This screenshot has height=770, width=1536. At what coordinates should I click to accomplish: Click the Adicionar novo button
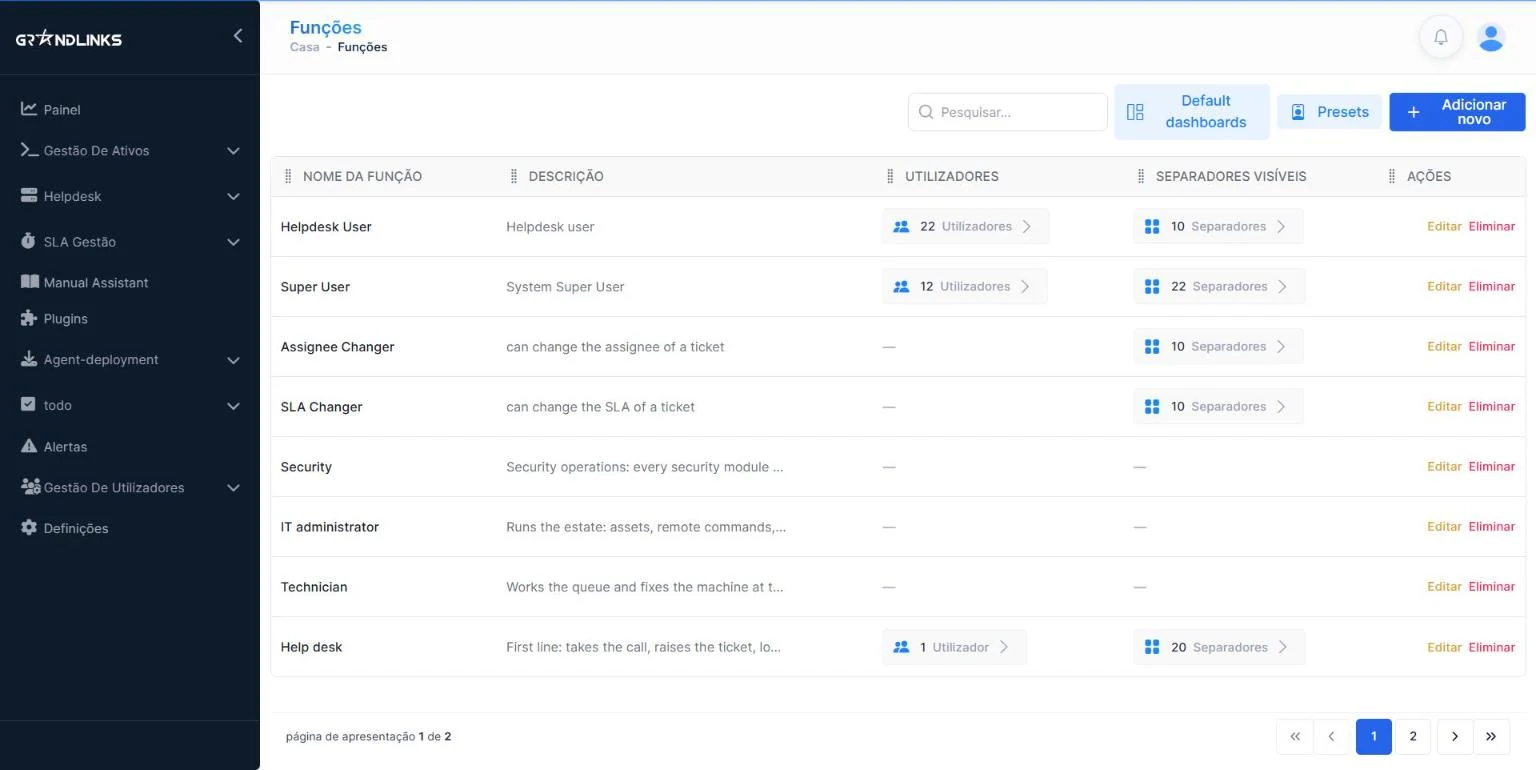tap(1457, 112)
